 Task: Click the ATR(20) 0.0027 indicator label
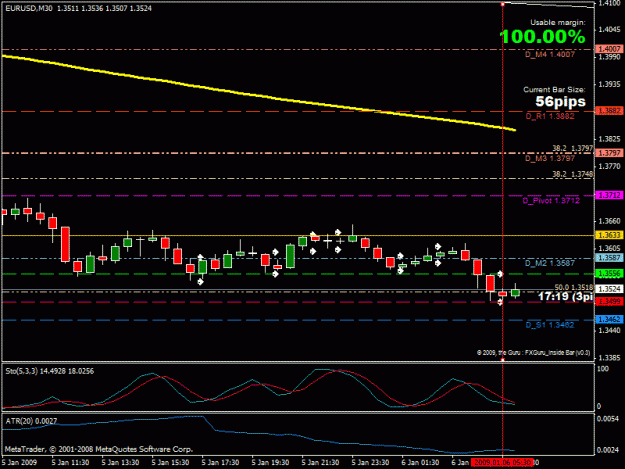tap(31, 421)
